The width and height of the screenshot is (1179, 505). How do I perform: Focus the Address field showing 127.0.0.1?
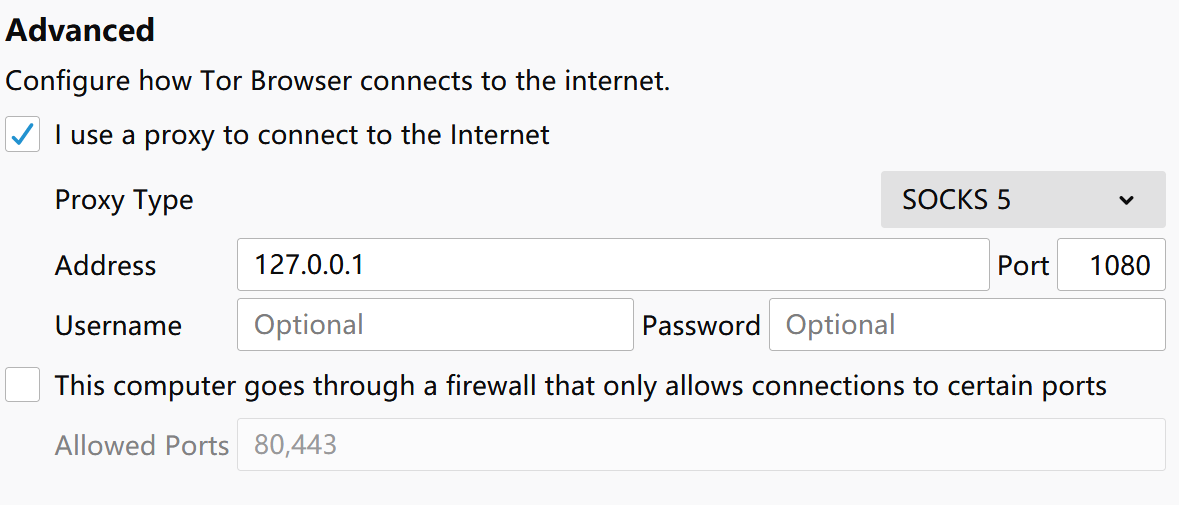613,265
